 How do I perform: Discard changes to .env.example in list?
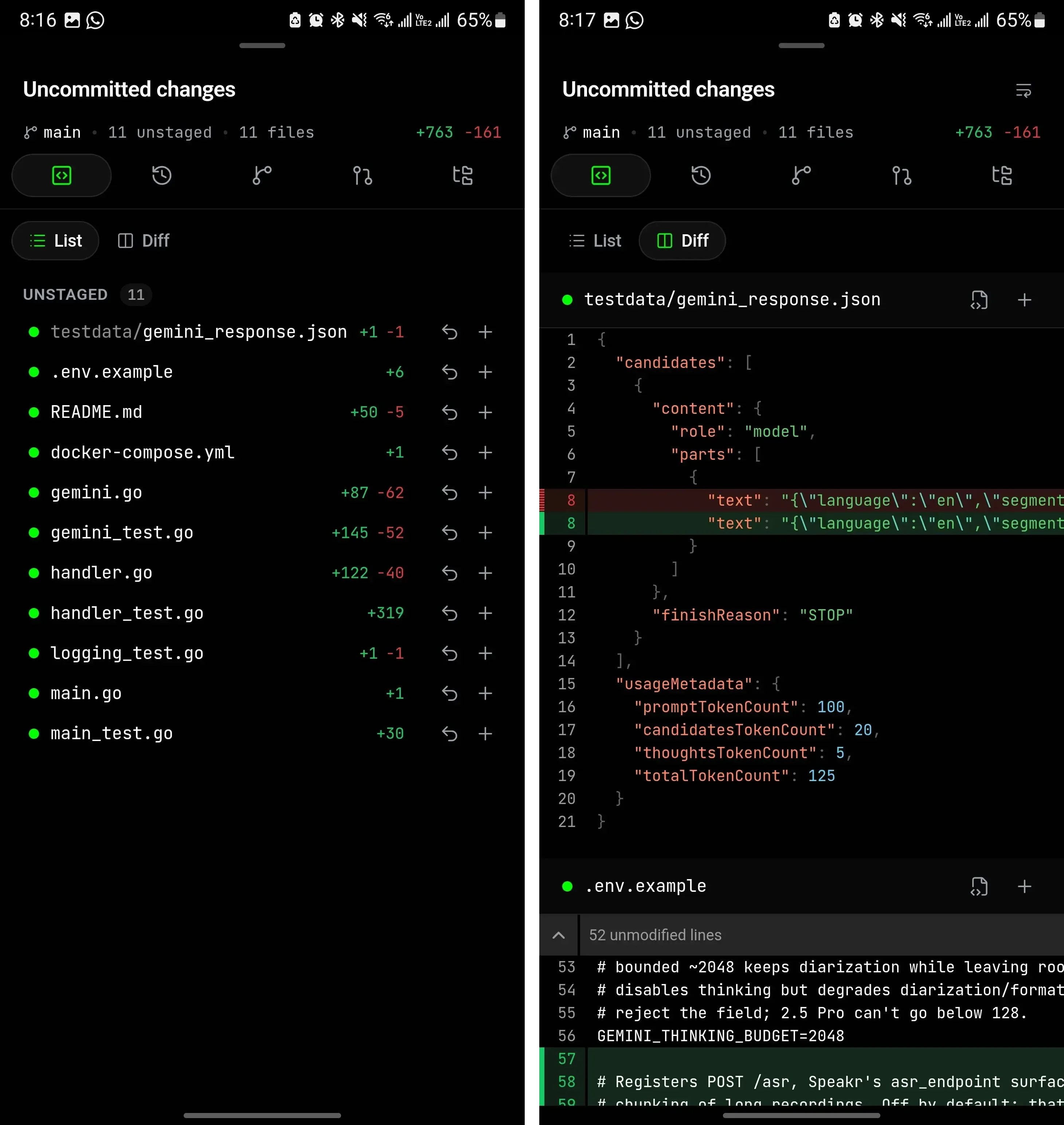click(449, 372)
